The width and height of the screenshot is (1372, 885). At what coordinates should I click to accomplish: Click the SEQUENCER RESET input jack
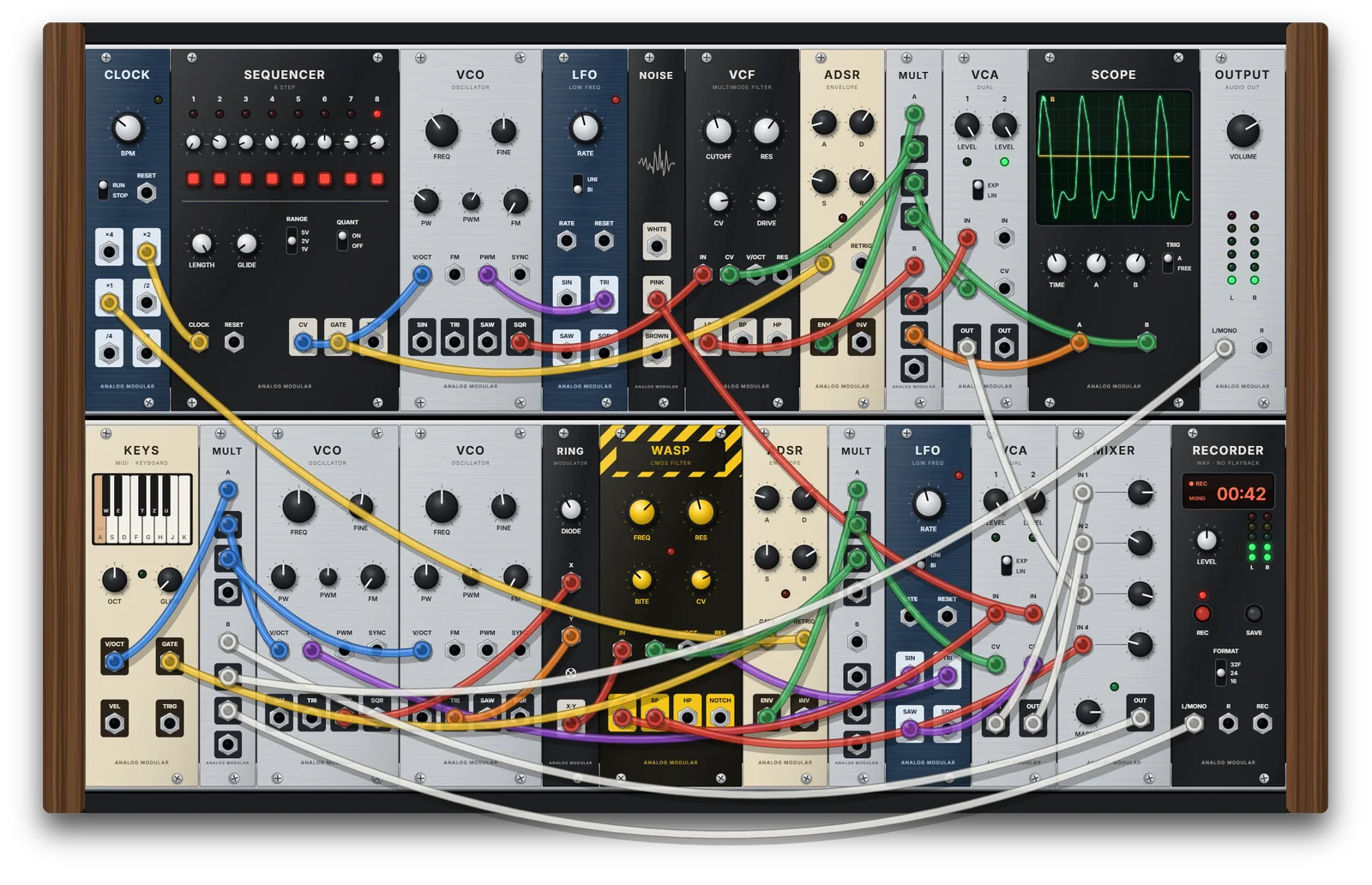click(x=233, y=342)
